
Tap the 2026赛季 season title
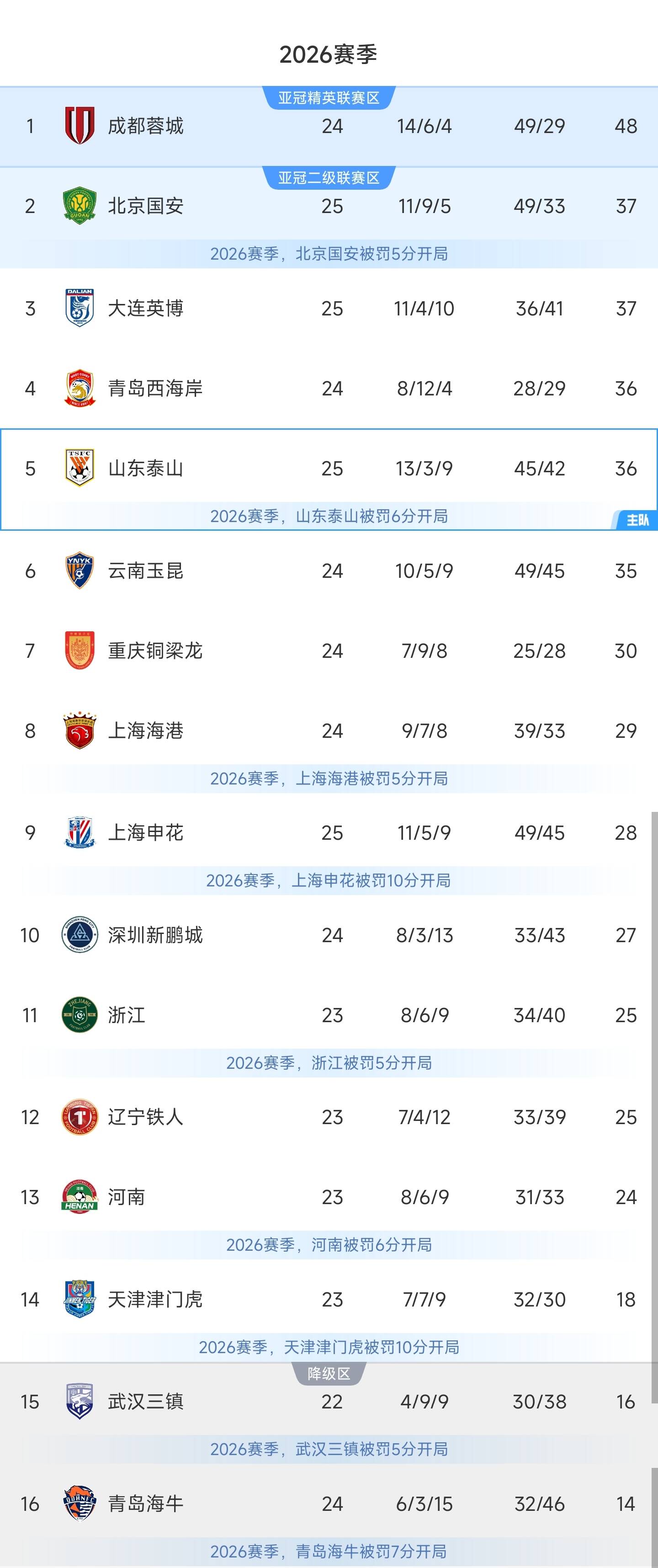click(x=329, y=55)
